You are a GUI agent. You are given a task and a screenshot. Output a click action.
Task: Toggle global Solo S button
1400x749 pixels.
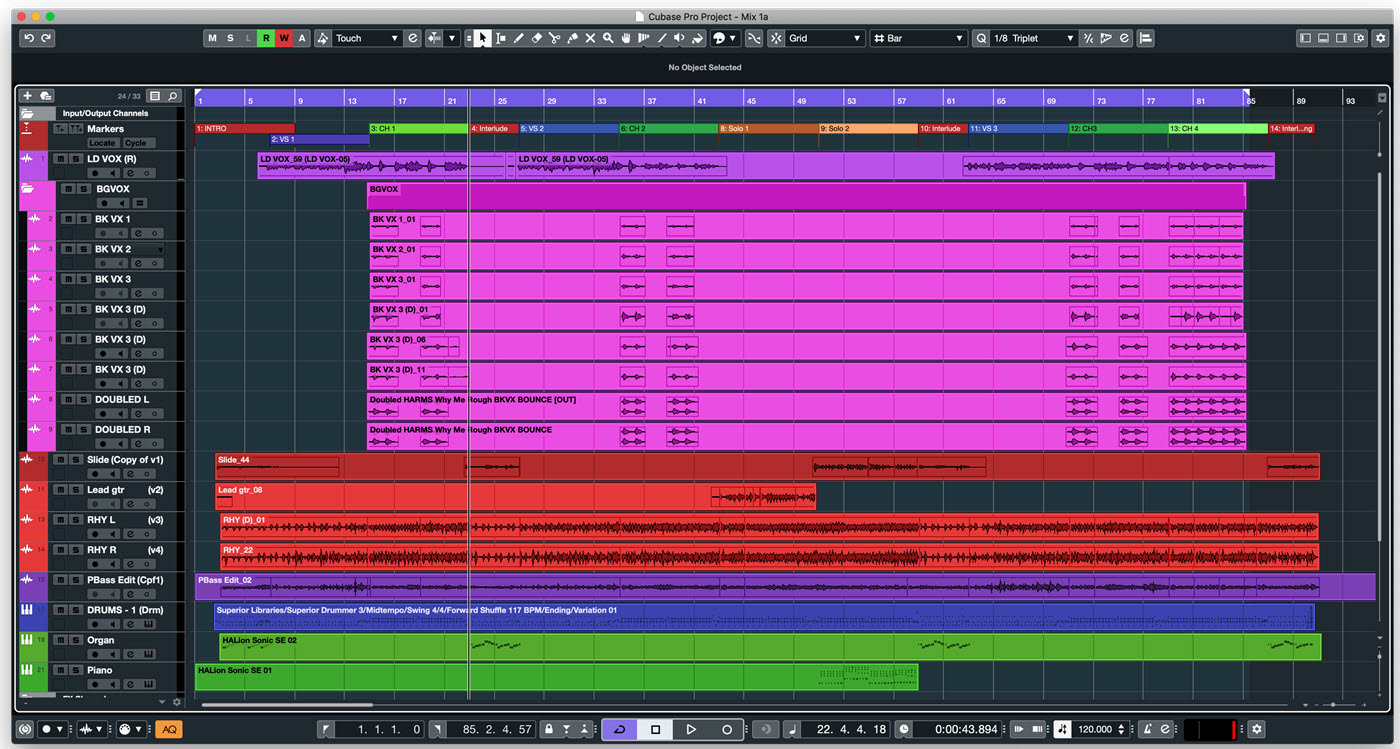coord(230,38)
